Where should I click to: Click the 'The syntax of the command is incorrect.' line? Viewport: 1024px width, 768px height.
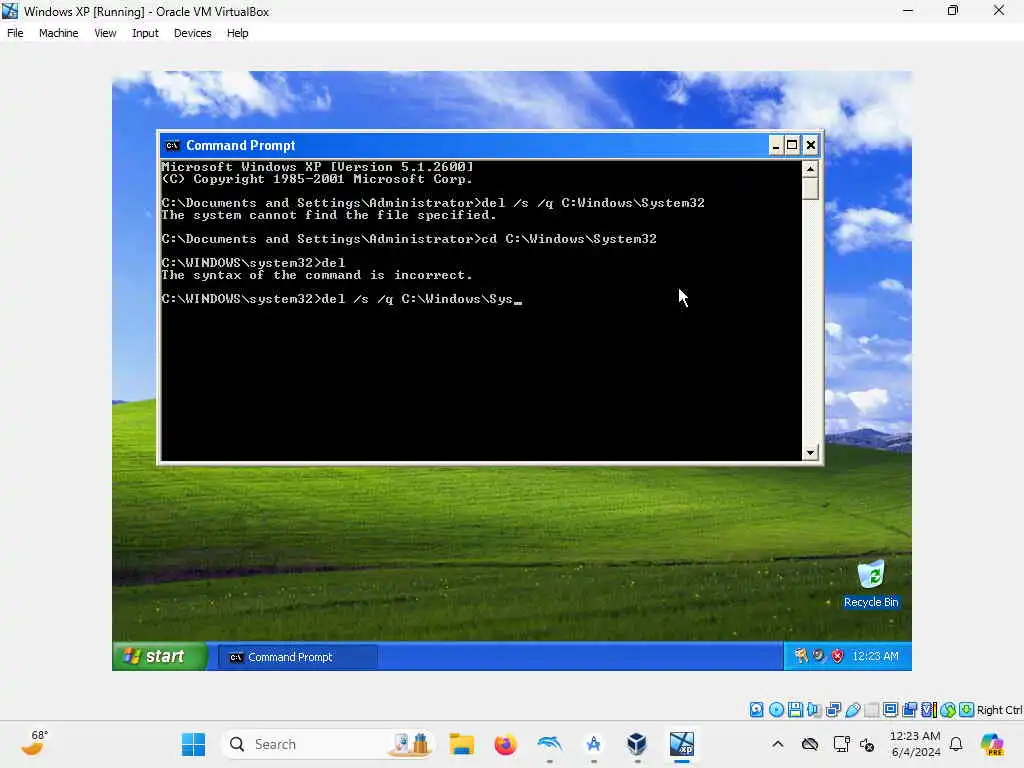pyautogui.click(x=317, y=275)
